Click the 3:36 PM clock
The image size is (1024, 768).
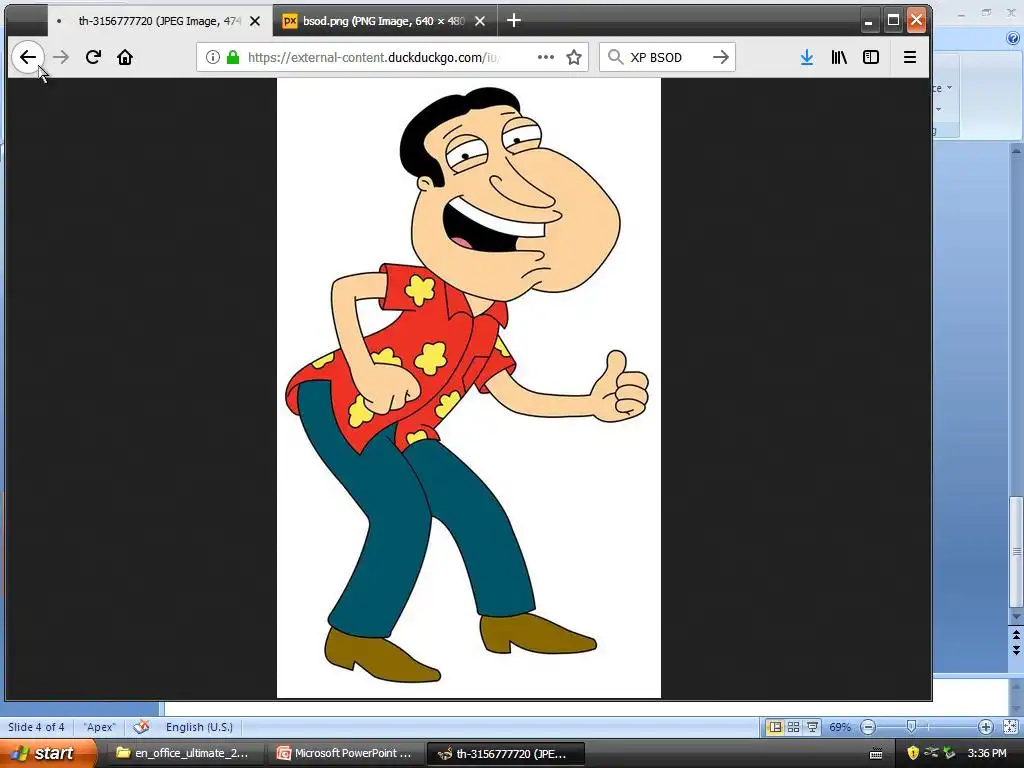(x=987, y=754)
